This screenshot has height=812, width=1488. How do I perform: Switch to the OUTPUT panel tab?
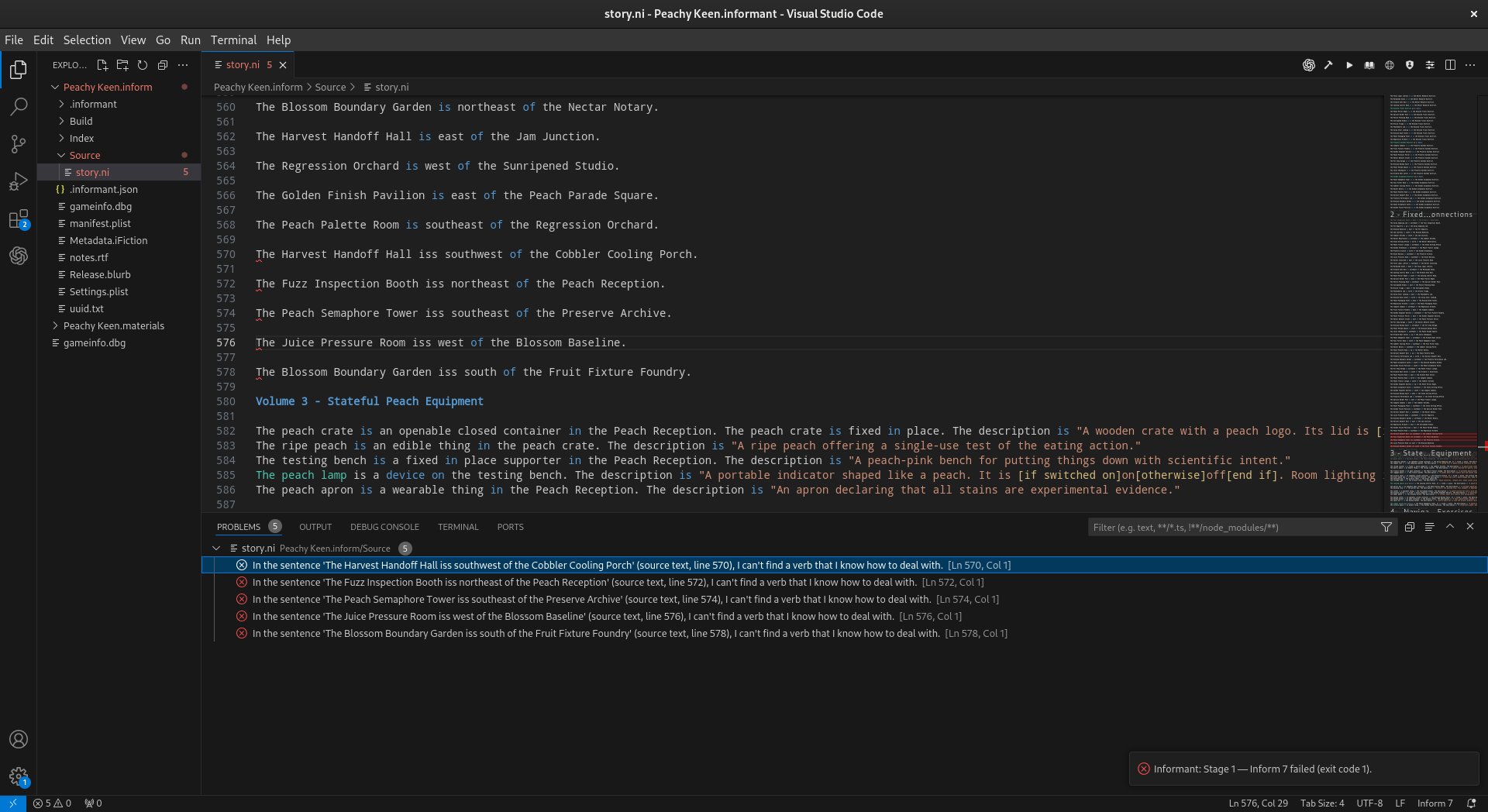[315, 527]
